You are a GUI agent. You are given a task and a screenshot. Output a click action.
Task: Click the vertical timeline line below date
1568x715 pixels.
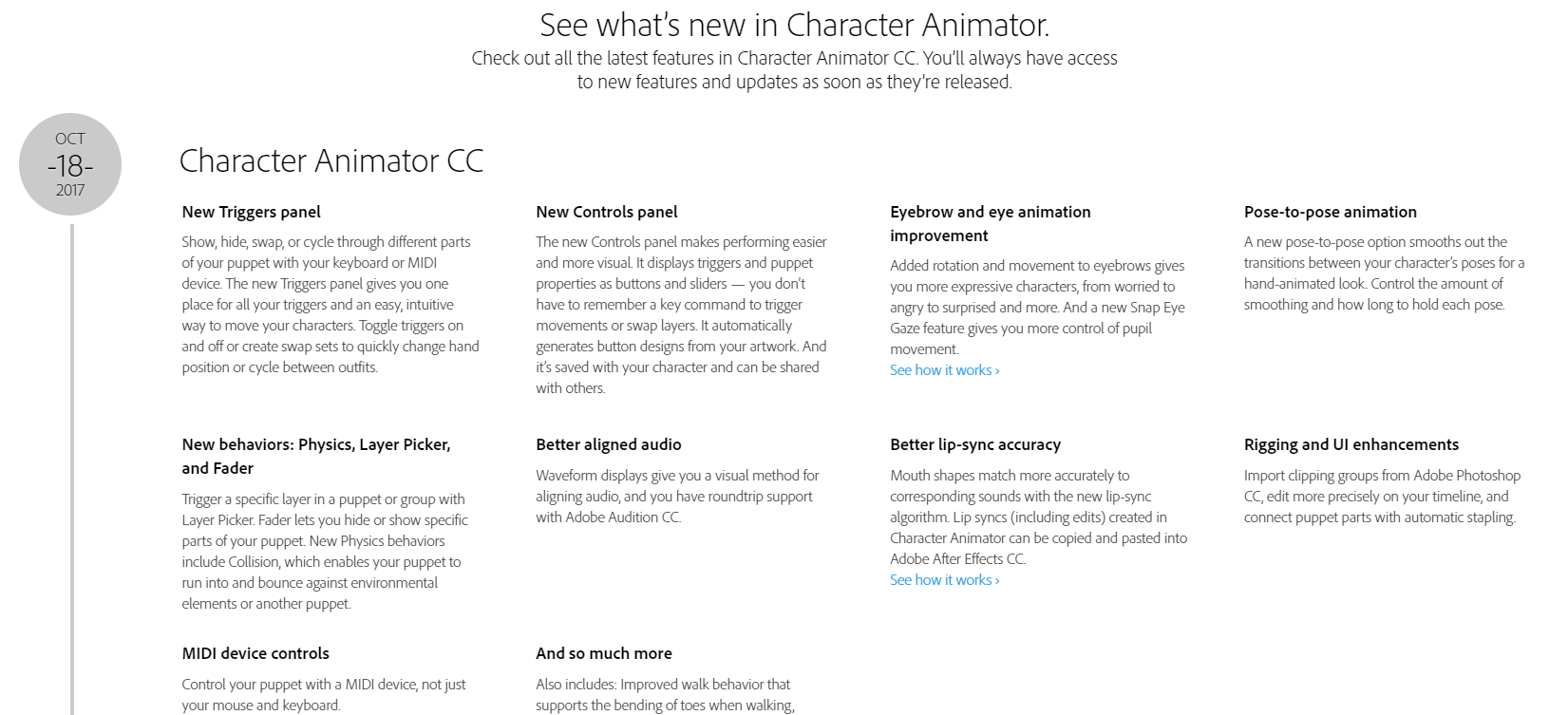(x=72, y=465)
